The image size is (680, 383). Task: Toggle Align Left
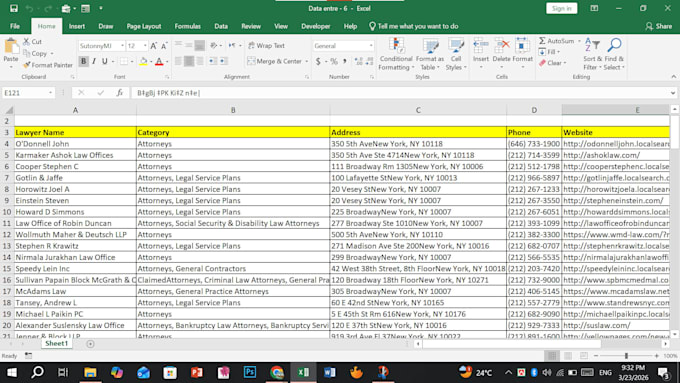[x=178, y=61]
